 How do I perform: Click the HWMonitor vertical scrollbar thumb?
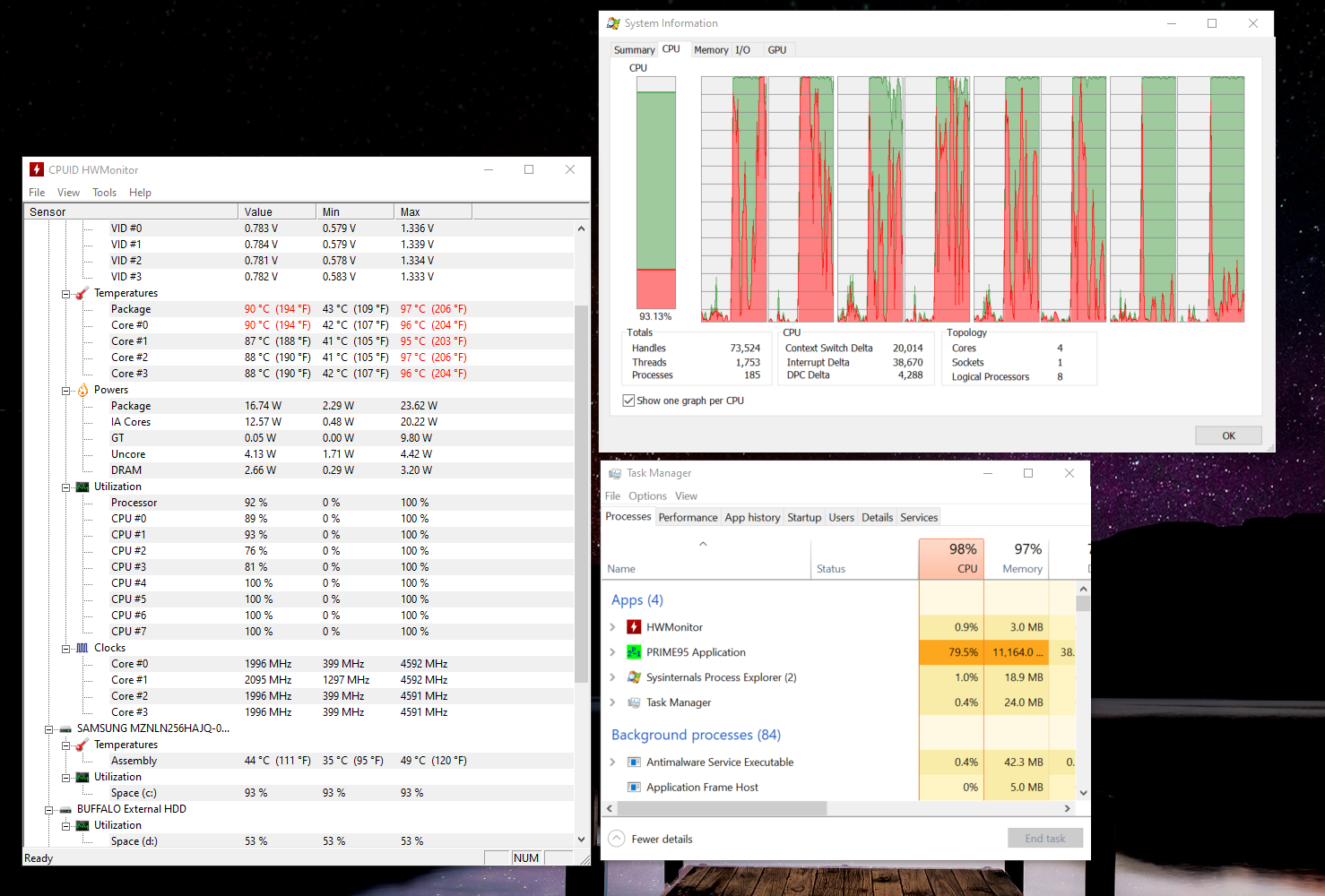pyautogui.click(x=581, y=495)
